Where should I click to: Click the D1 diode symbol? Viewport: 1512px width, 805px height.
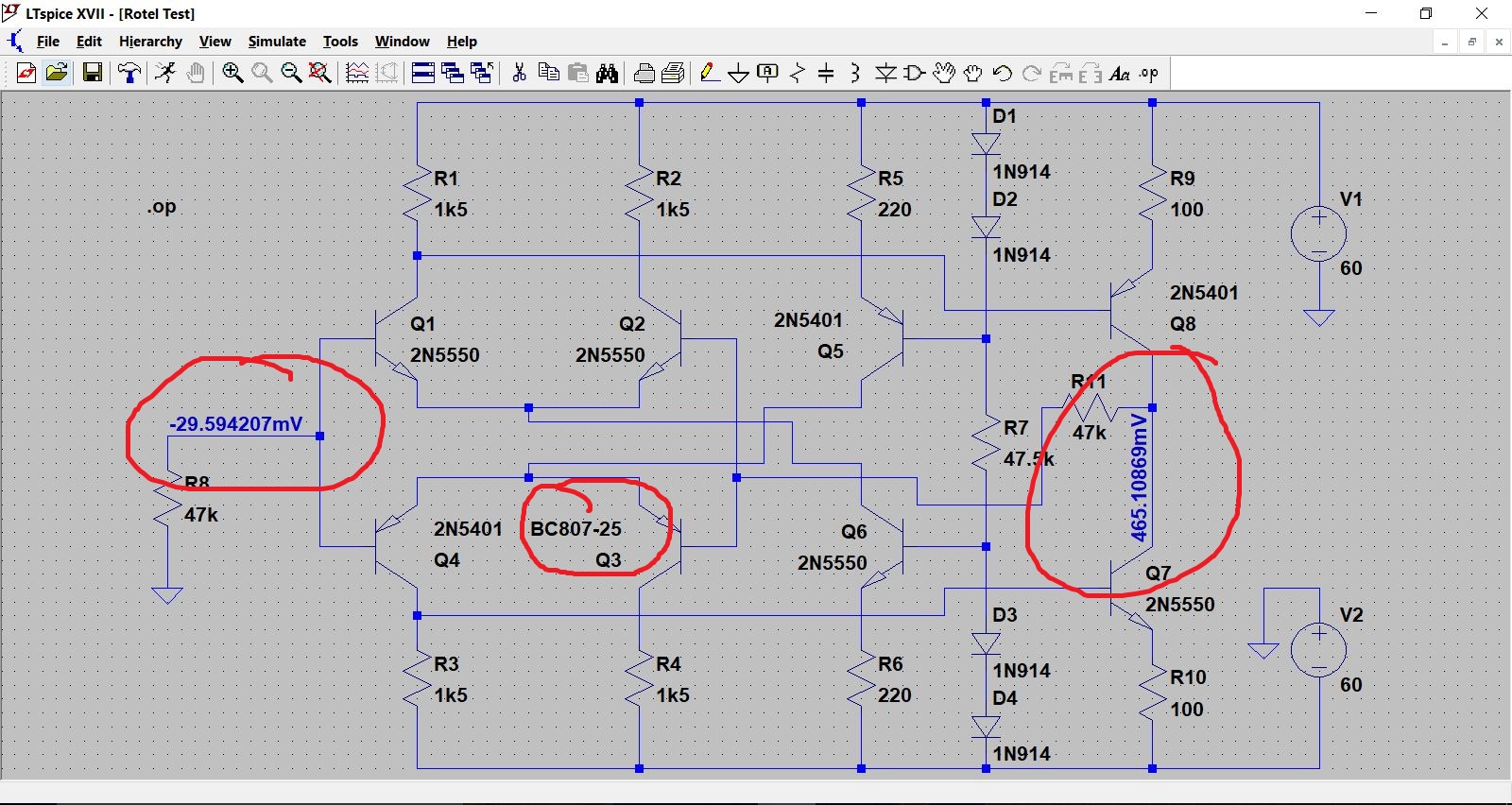(986, 144)
